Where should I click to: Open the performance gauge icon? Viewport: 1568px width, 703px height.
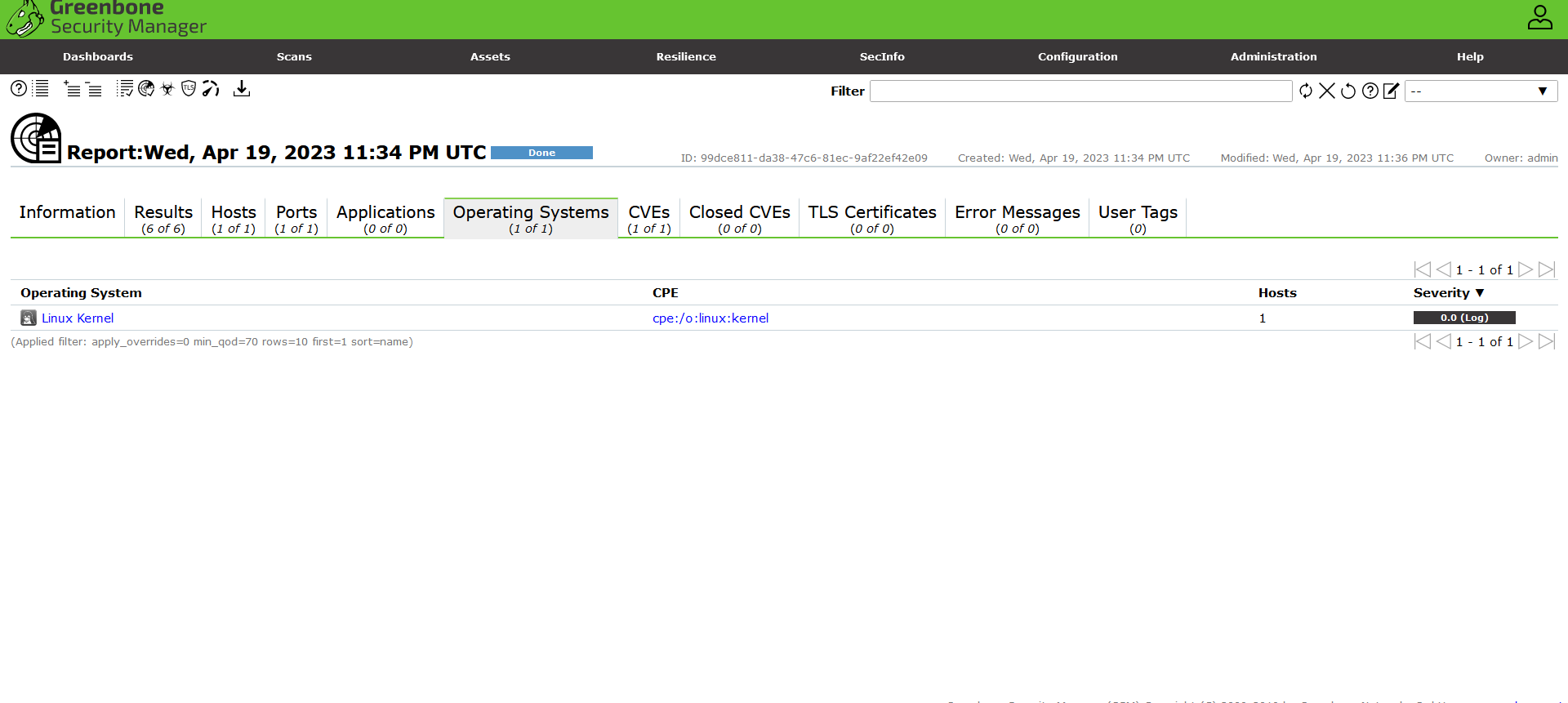(x=211, y=88)
